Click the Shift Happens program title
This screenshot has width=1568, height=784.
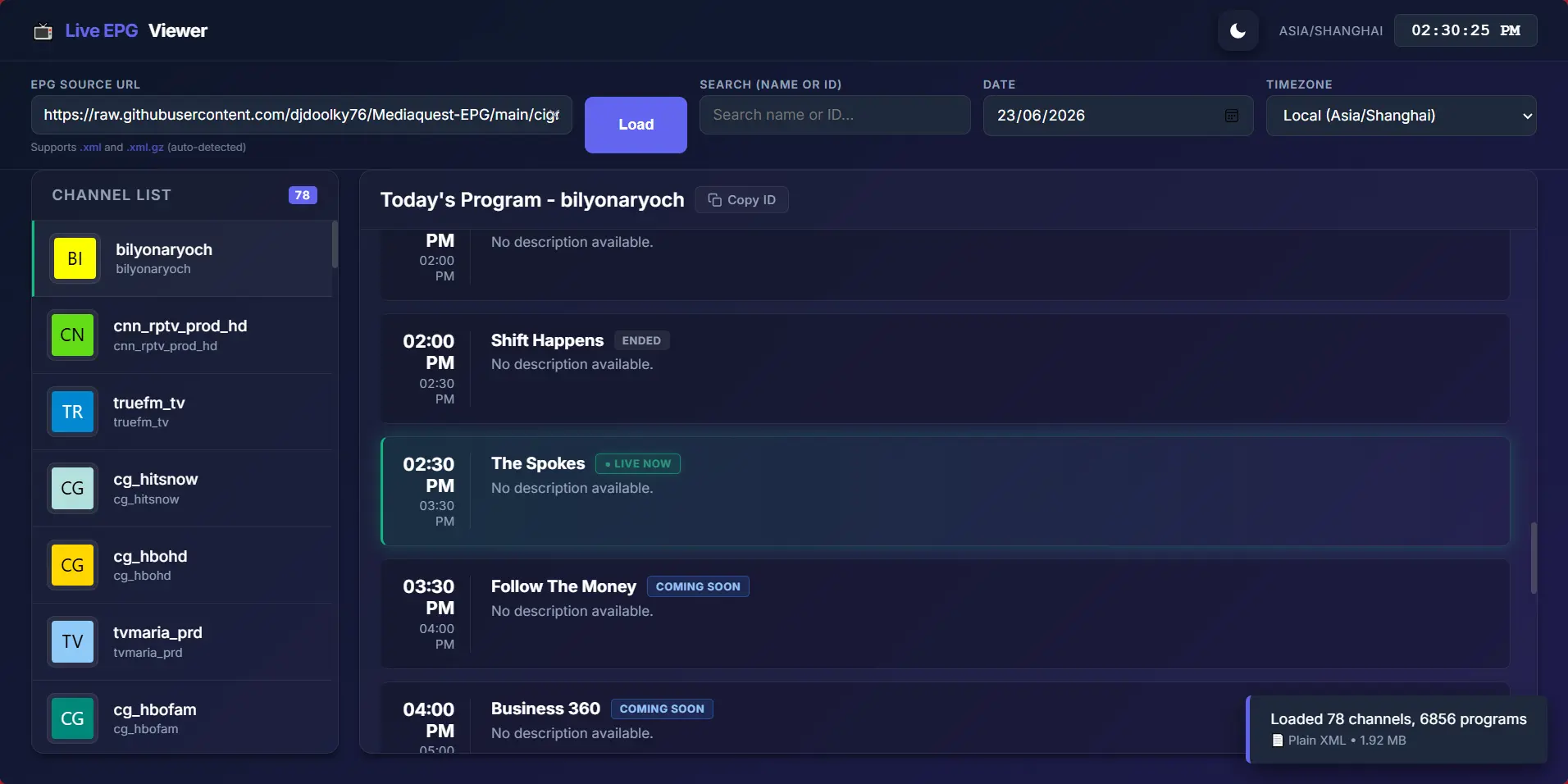(547, 340)
